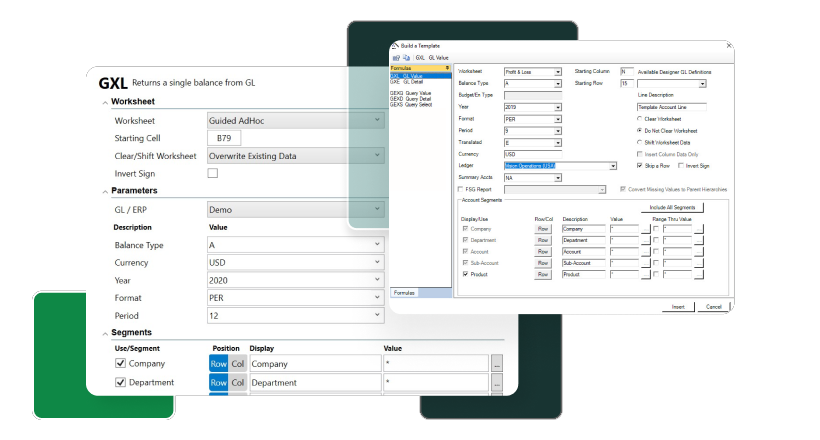The width and height of the screenshot is (820, 440).
Task: Enable the FSG Report checkbox
Action: click(460, 189)
